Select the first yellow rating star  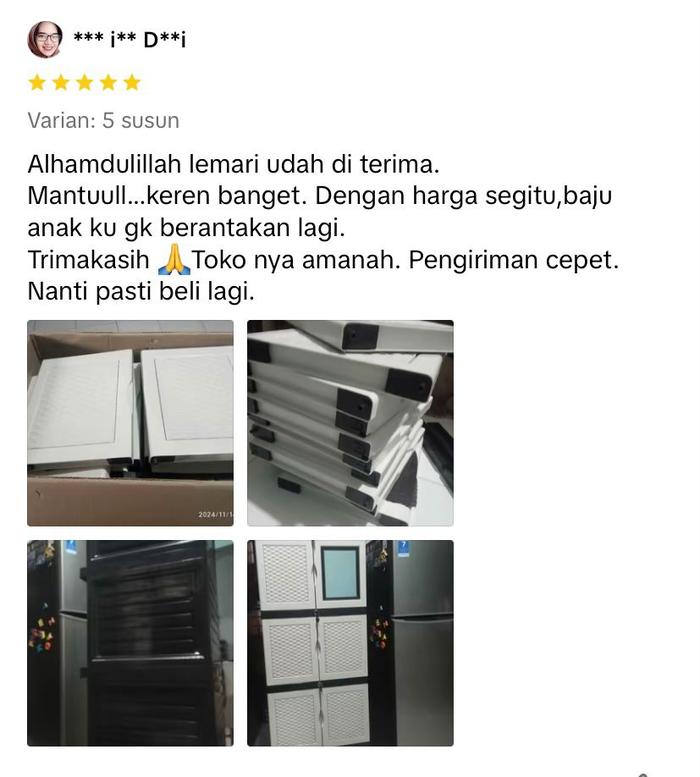(x=37, y=82)
